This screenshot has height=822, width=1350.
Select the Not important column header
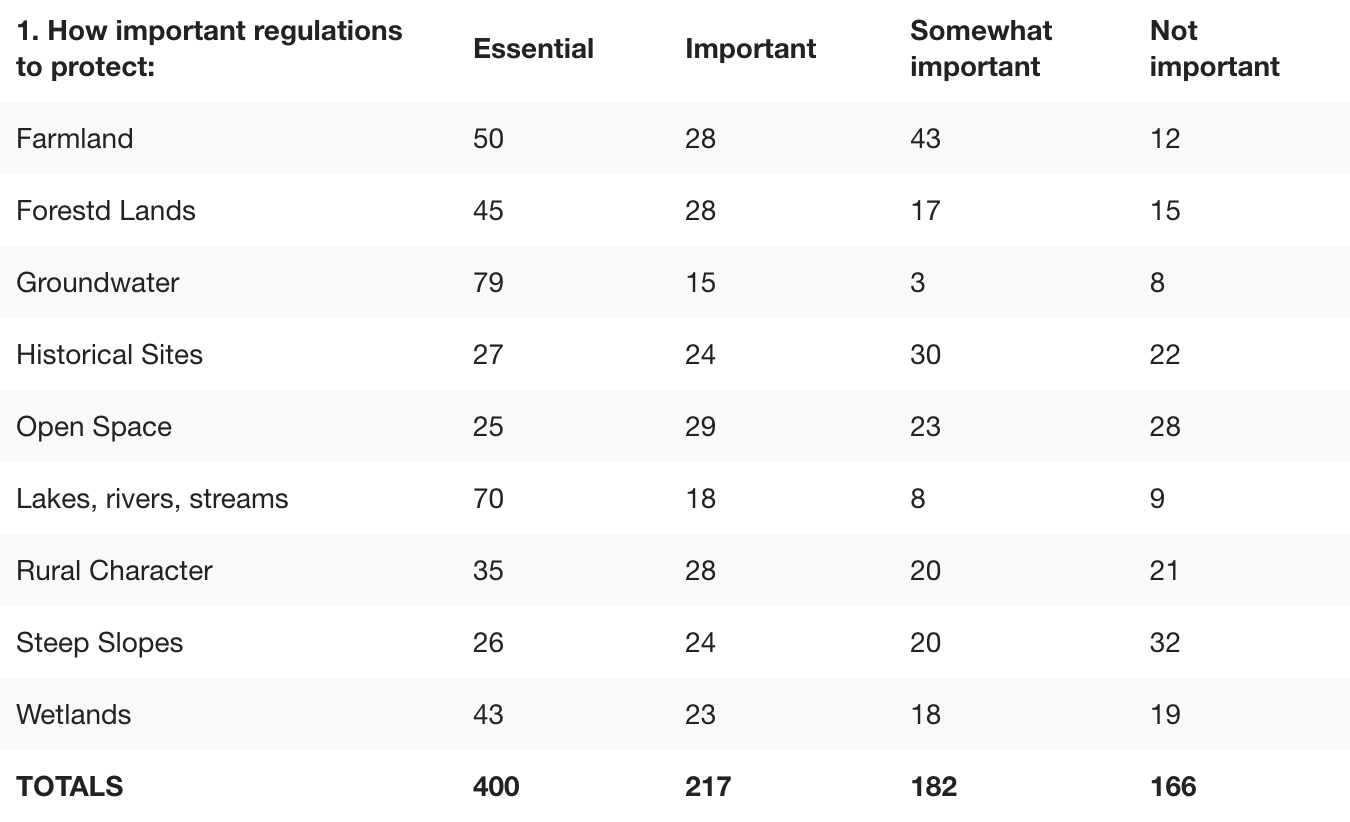1214,49
